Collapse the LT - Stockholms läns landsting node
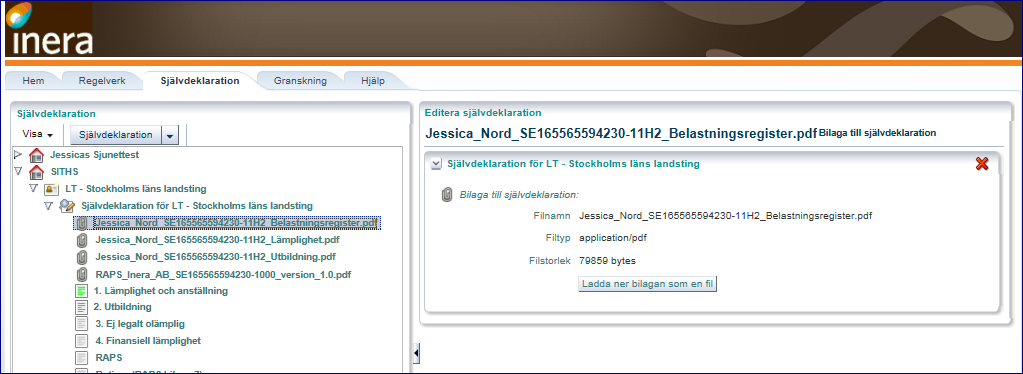 [x=33, y=188]
